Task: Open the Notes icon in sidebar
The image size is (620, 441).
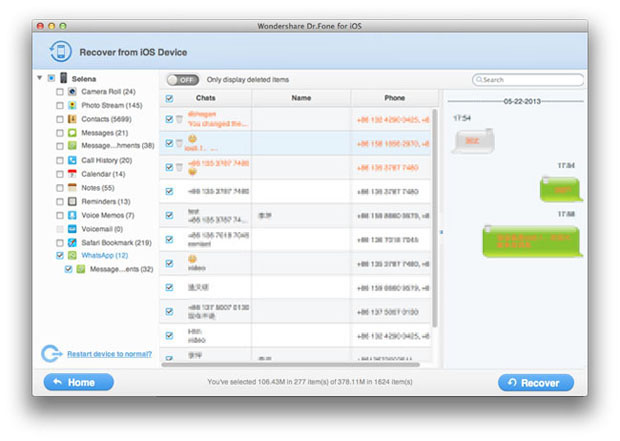Action: click(72, 187)
